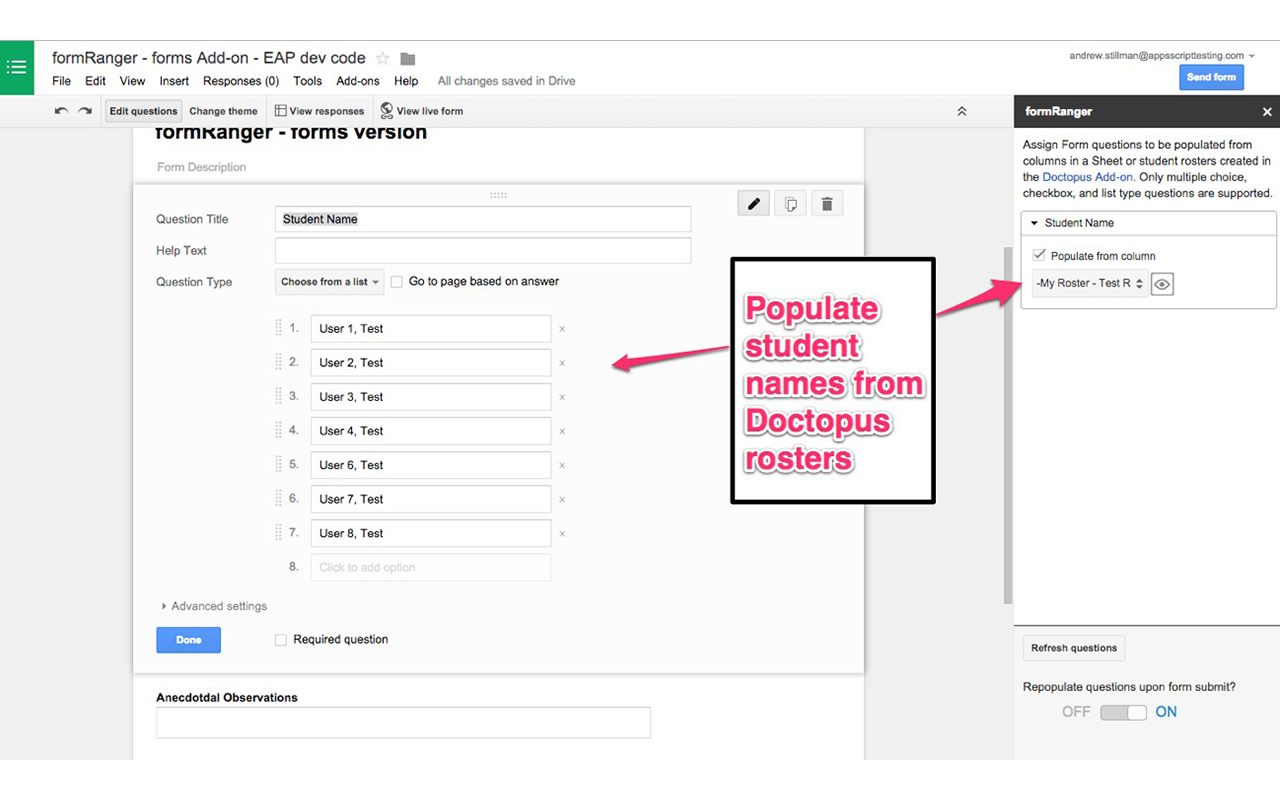Collapse toolbar with double chevron icon
This screenshot has height=800, width=1280.
pyautogui.click(x=962, y=111)
